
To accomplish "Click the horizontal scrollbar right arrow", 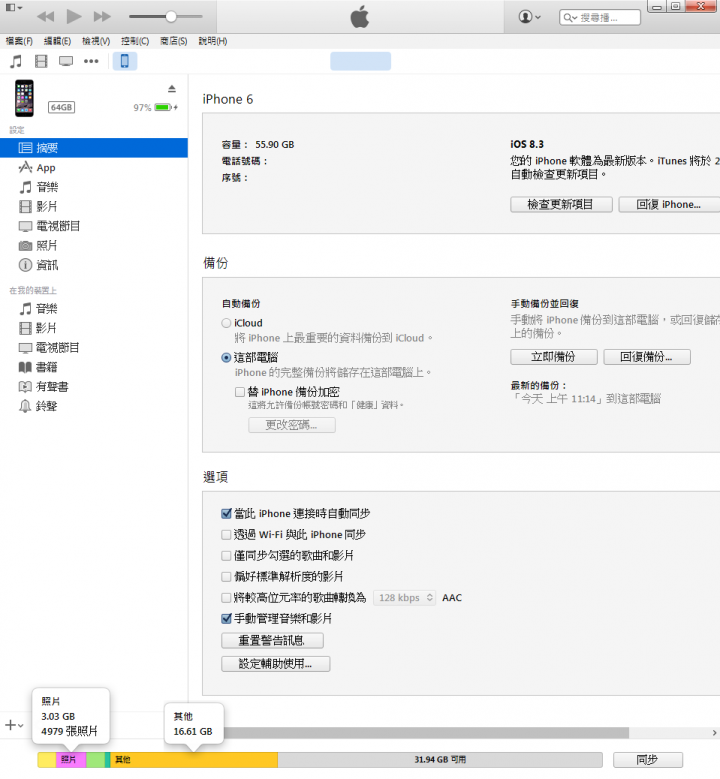I will click(x=715, y=733).
